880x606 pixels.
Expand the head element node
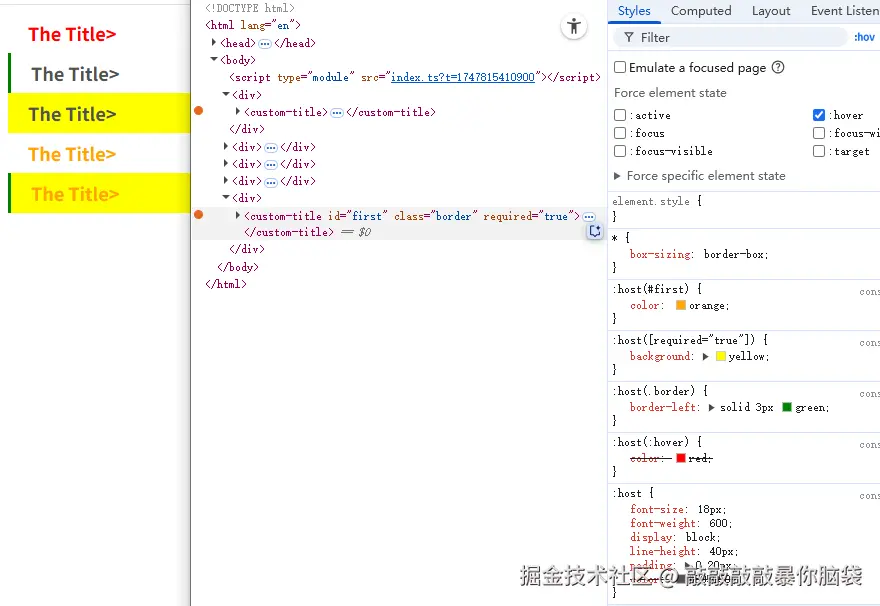pyautogui.click(x=214, y=42)
